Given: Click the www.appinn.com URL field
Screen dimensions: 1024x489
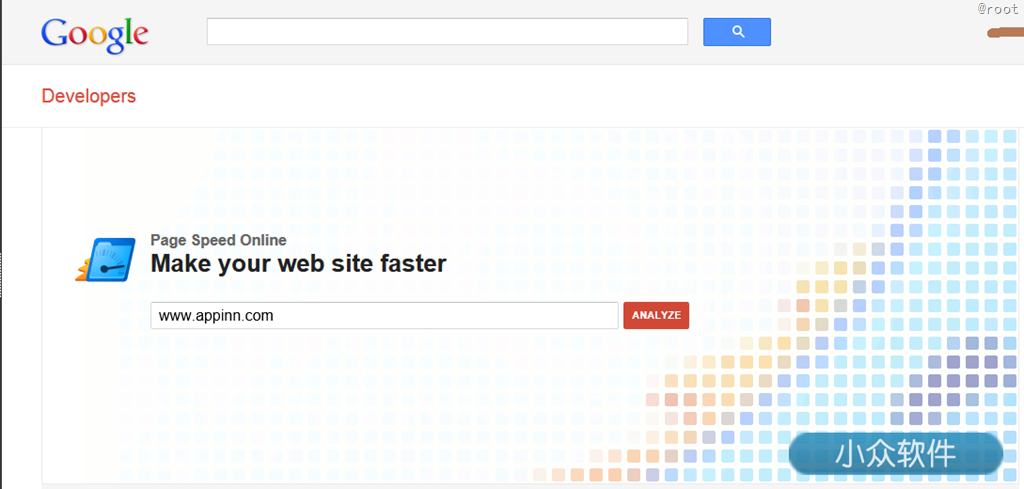Looking at the screenshot, I should point(384,315).
